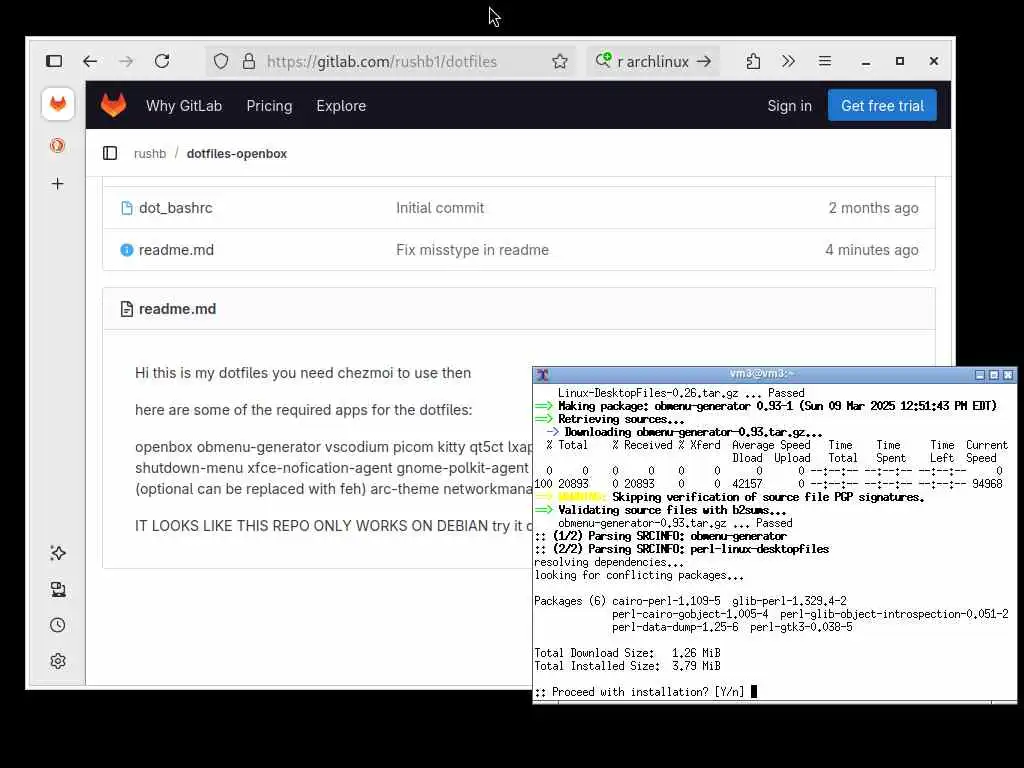Click the 'Hi this is my dotfiles' readme line
The width and height of the screenshot is (1024, 768).
303,373
